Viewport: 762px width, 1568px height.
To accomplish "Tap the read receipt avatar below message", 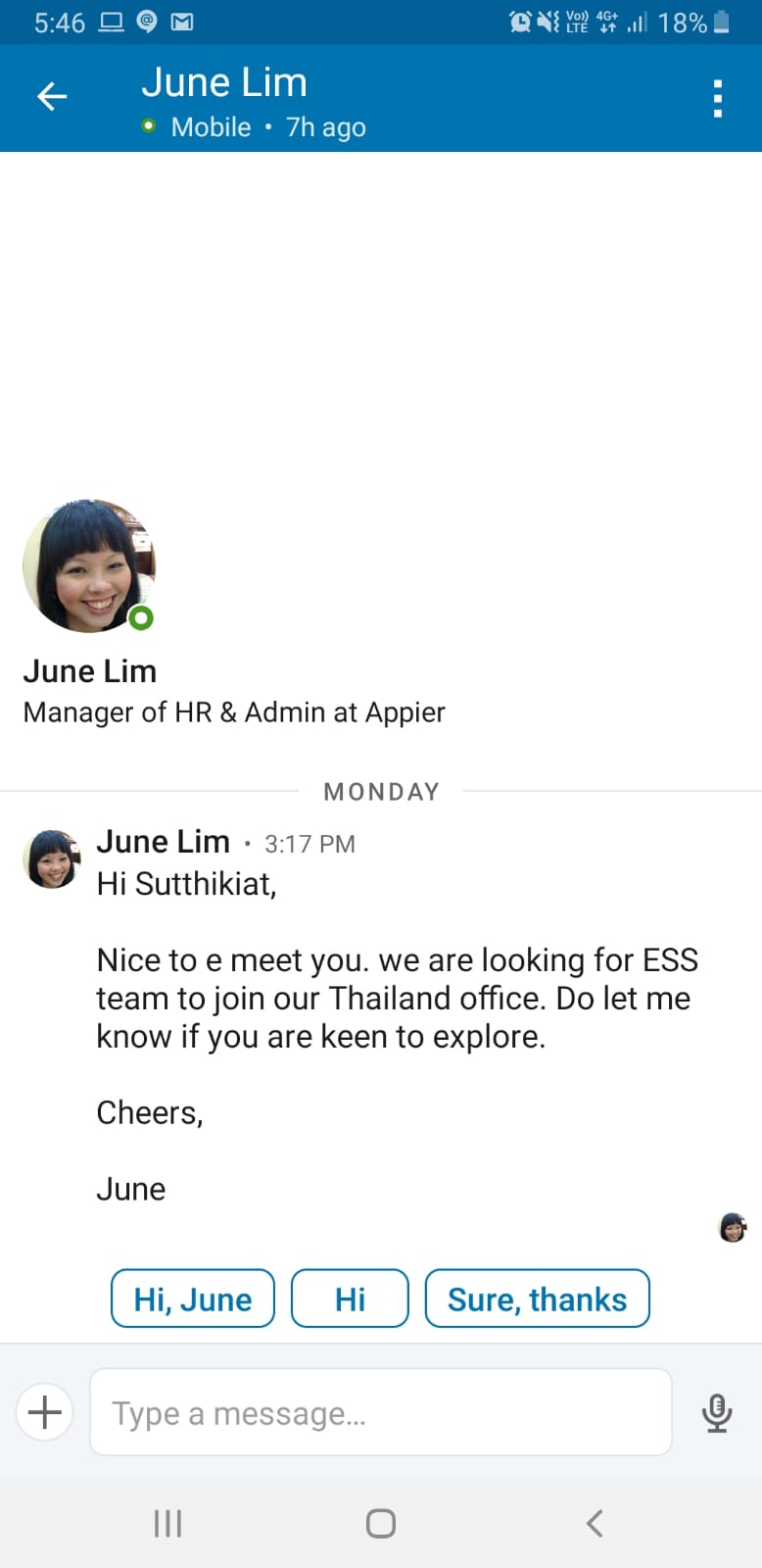I will (x=733, y=1226).
